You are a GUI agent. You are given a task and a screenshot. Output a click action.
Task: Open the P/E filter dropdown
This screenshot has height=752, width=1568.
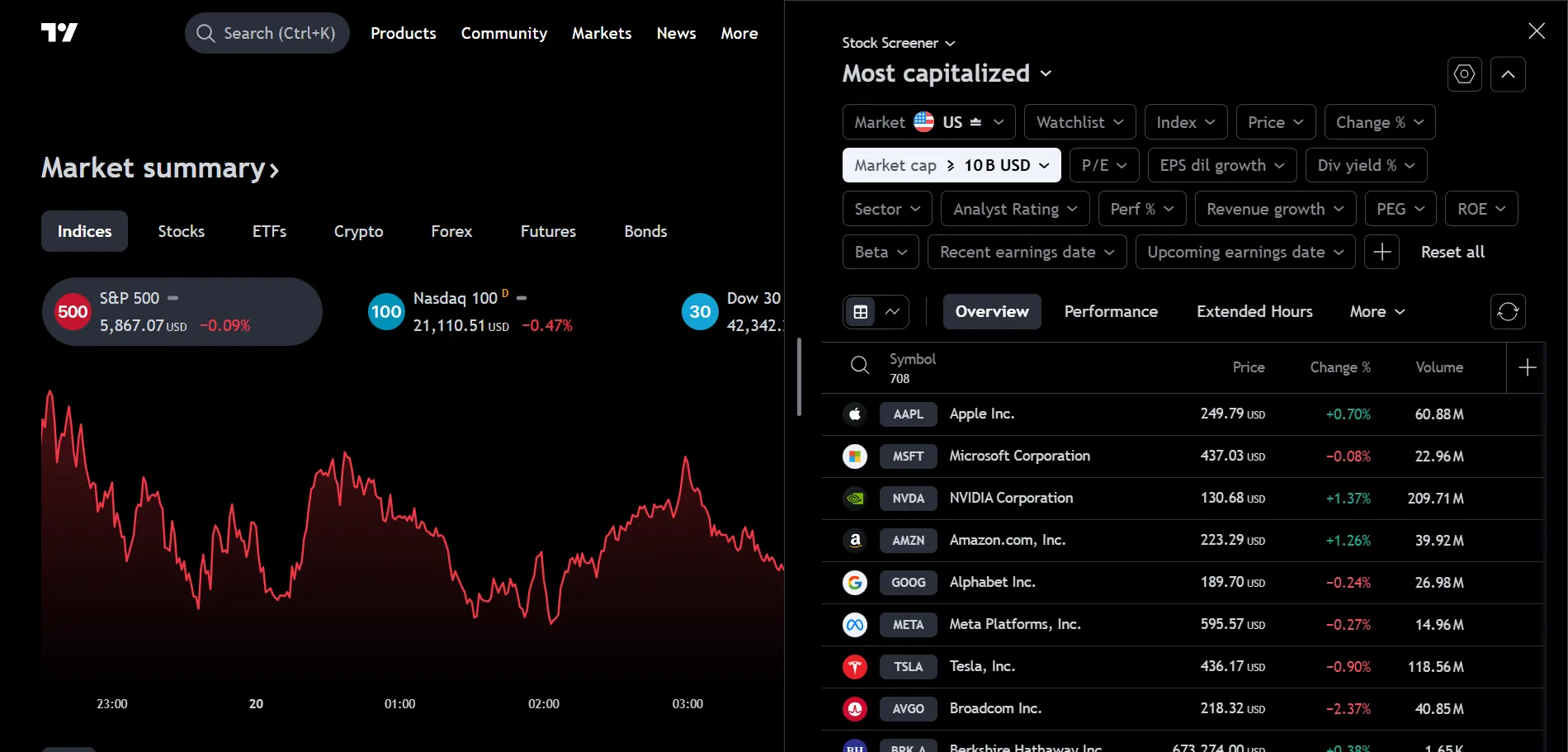coord(1104,165)
